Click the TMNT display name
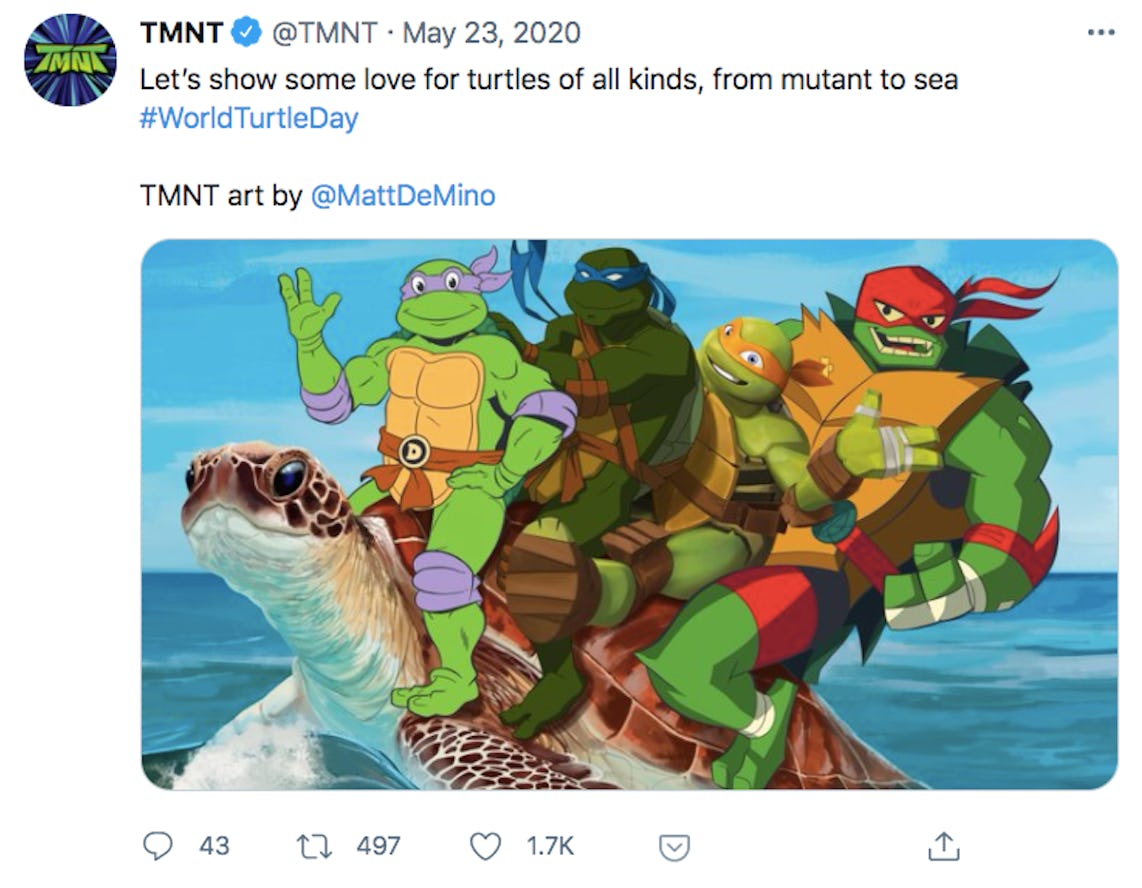The height and width of the screenshot is (888, 1142). (181, 33)
